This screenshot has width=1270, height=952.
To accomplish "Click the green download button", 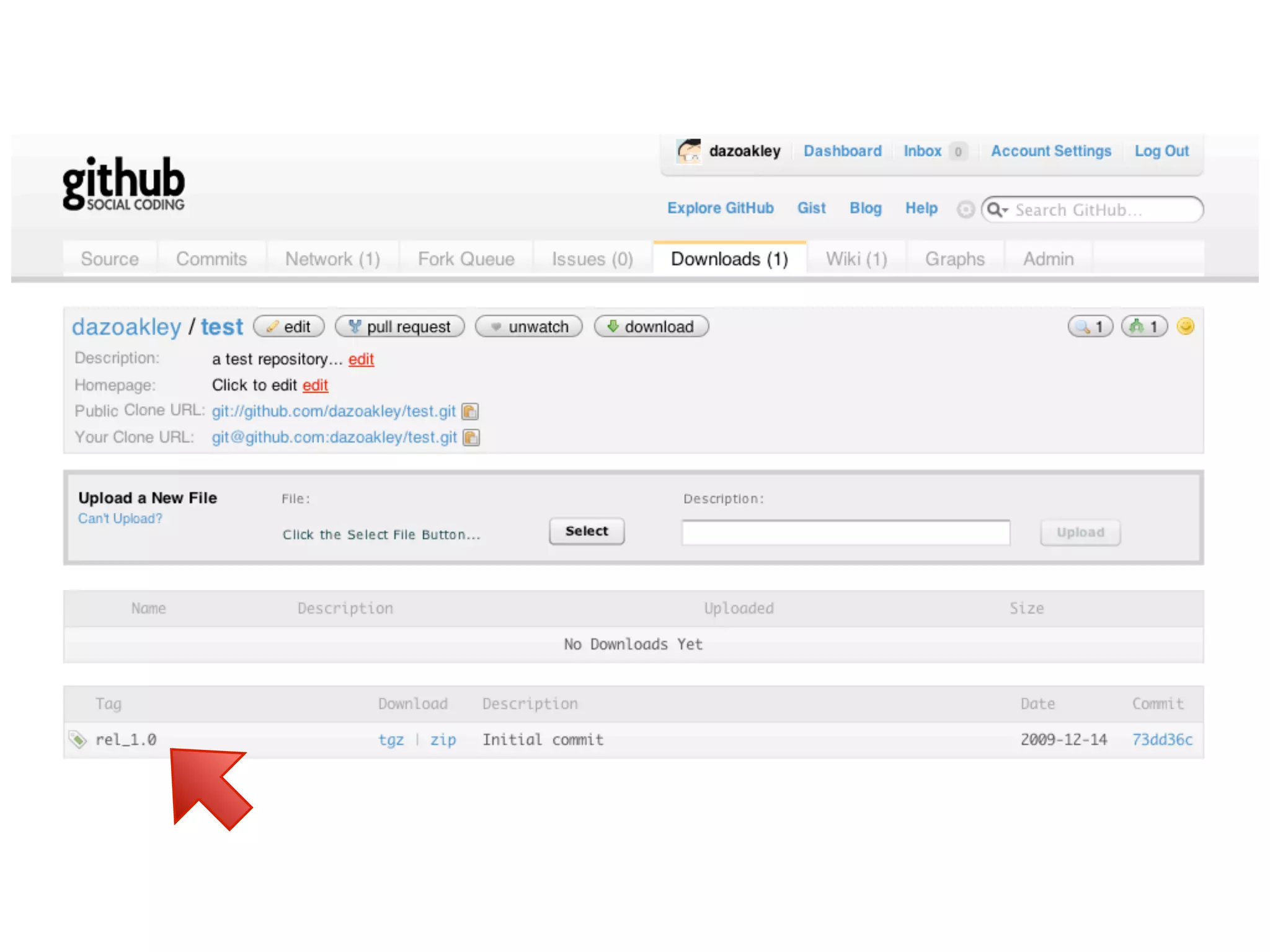I will tap(651, 327).
